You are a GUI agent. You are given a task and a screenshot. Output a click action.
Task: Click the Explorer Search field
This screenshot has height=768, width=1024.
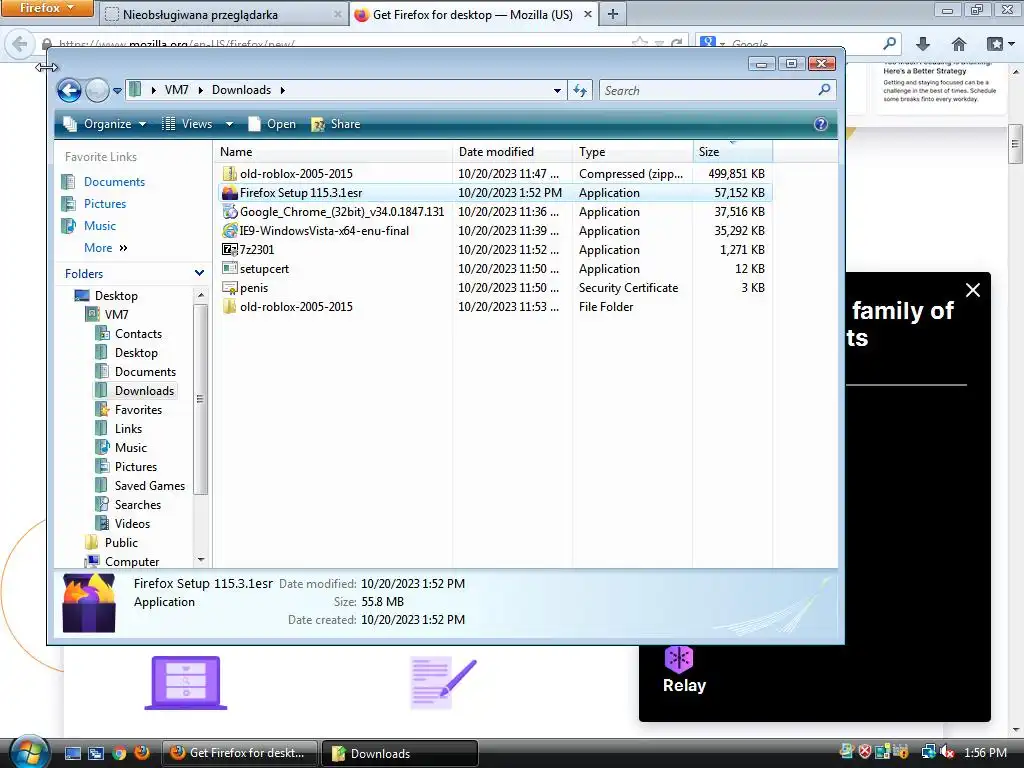pyautogui.click(x=717, y=90)
